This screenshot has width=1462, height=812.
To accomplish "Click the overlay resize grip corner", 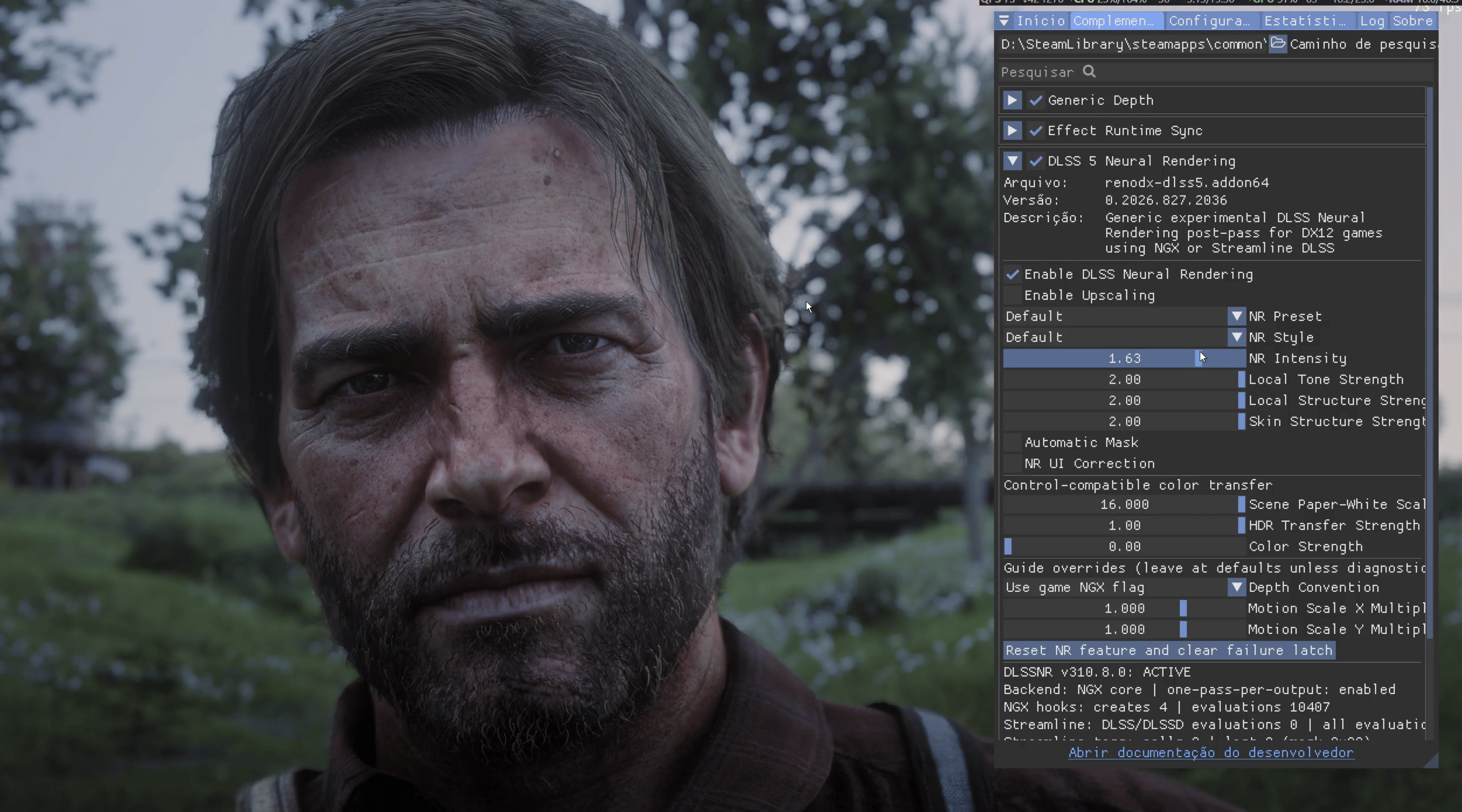I will click(x=1431, y=761).
